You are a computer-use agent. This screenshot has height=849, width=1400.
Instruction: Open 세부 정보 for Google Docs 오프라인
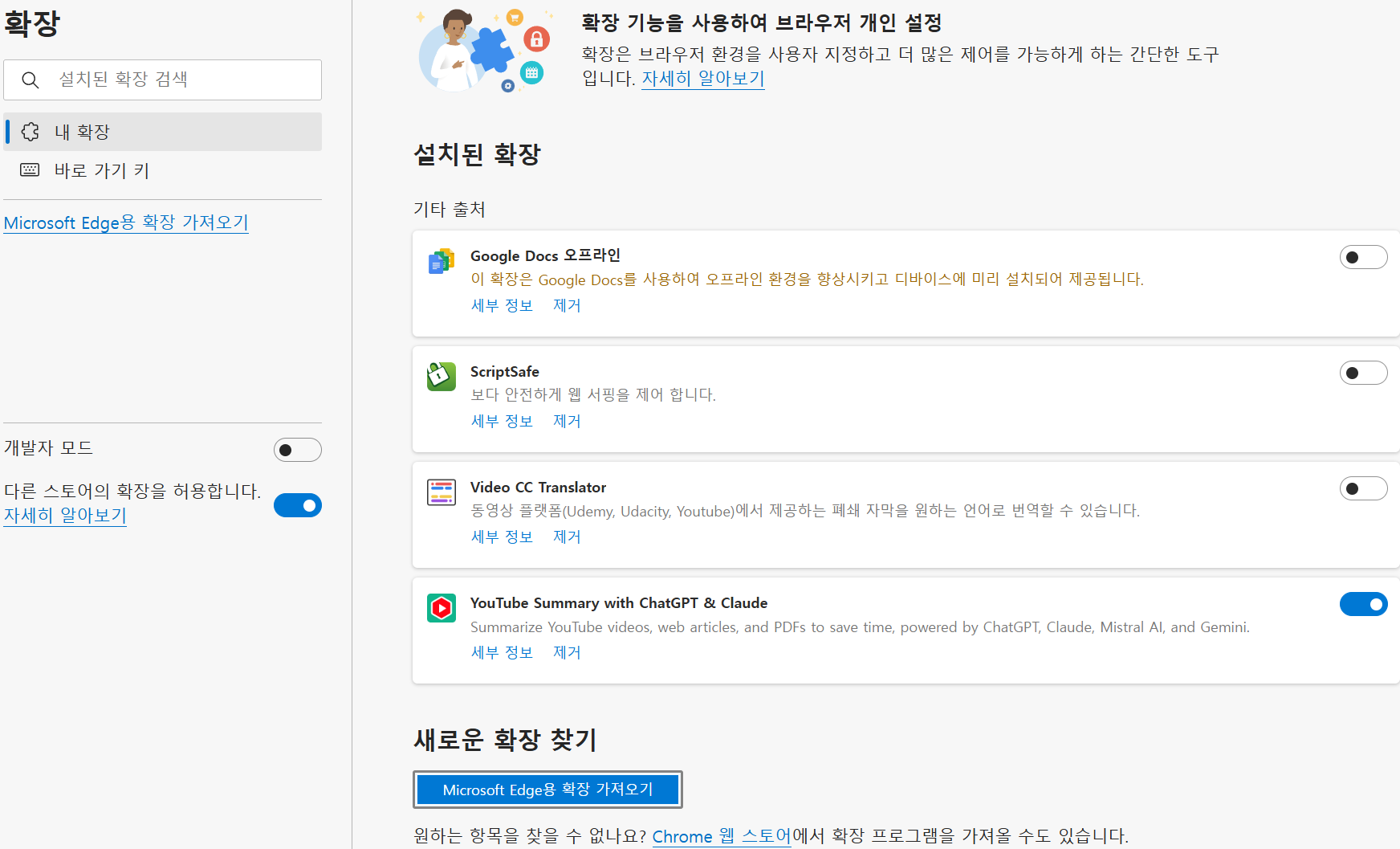(x=502, y=305)
